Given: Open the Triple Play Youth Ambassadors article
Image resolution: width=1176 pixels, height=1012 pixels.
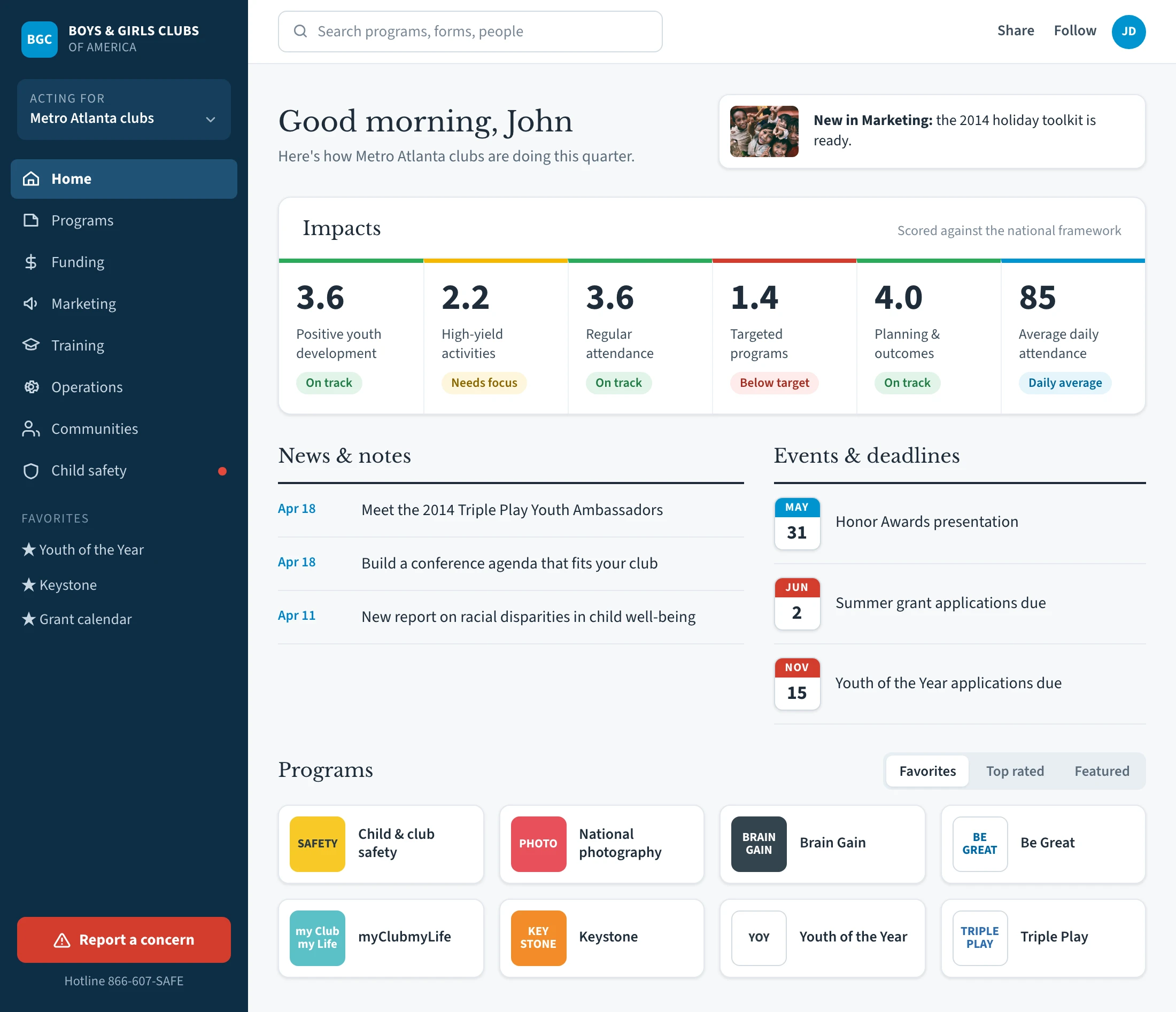Looking at the screenshot, I should (510, 509).
